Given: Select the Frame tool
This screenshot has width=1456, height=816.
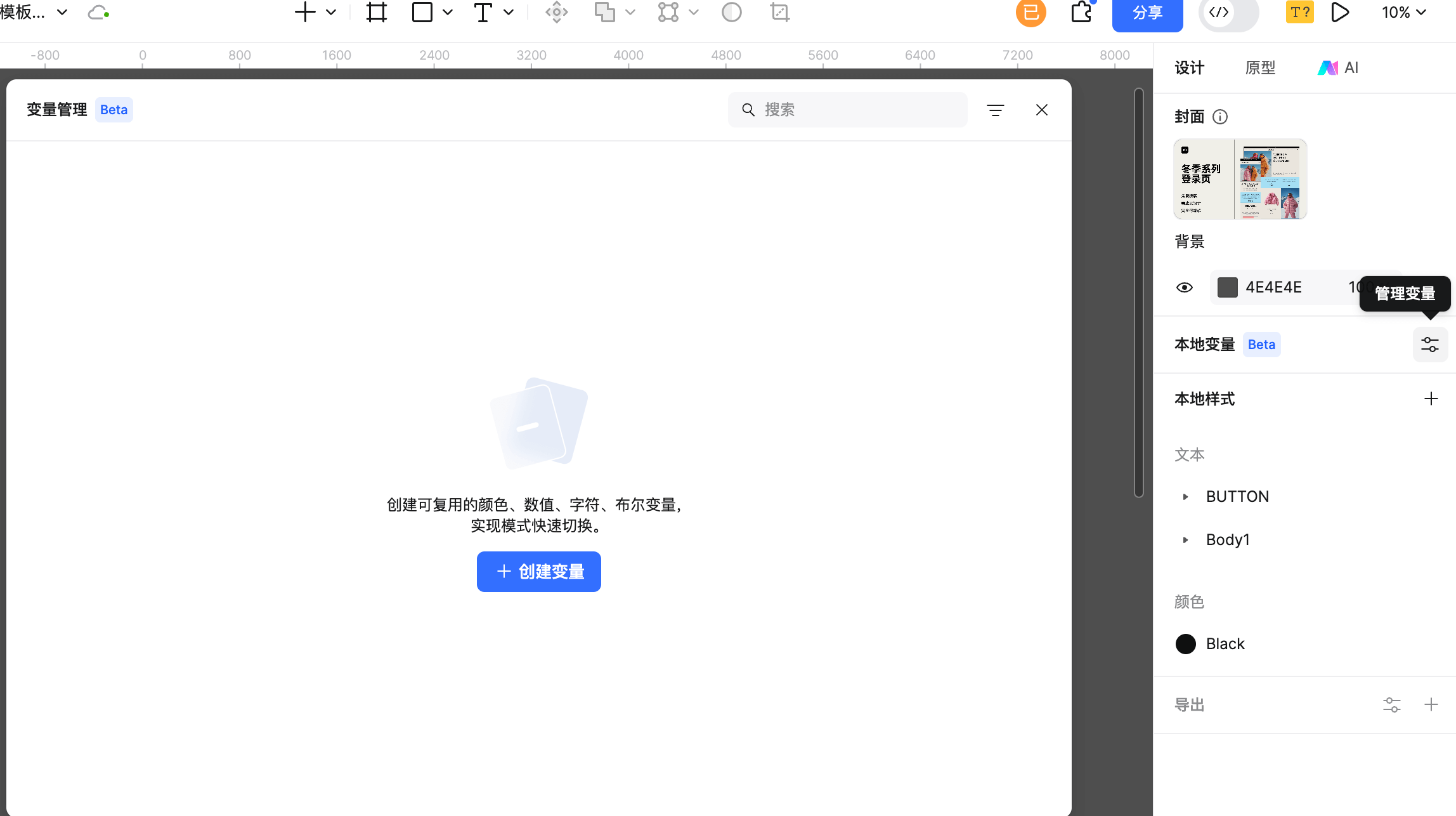Looking at the screenshot, I should (x=376, y=12).
